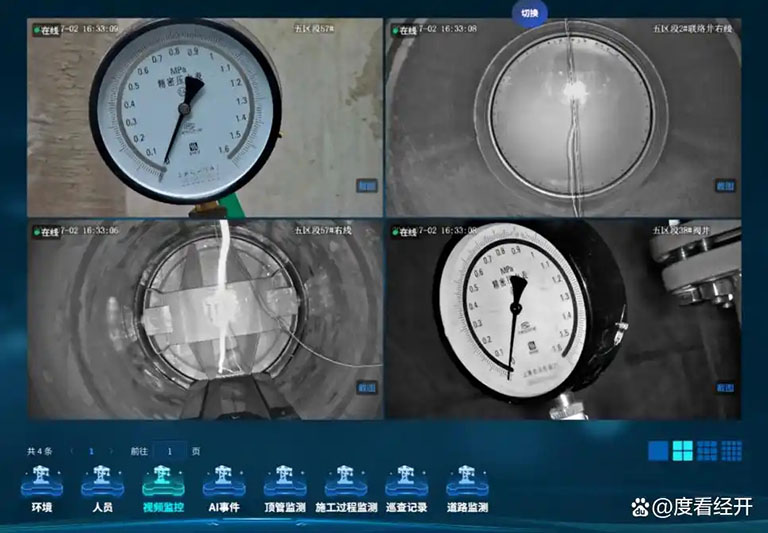The height and width of the screenshot is (533, 768).
Task: Click 截图 on the 五区段57# feed
Action: click(367, 186)
